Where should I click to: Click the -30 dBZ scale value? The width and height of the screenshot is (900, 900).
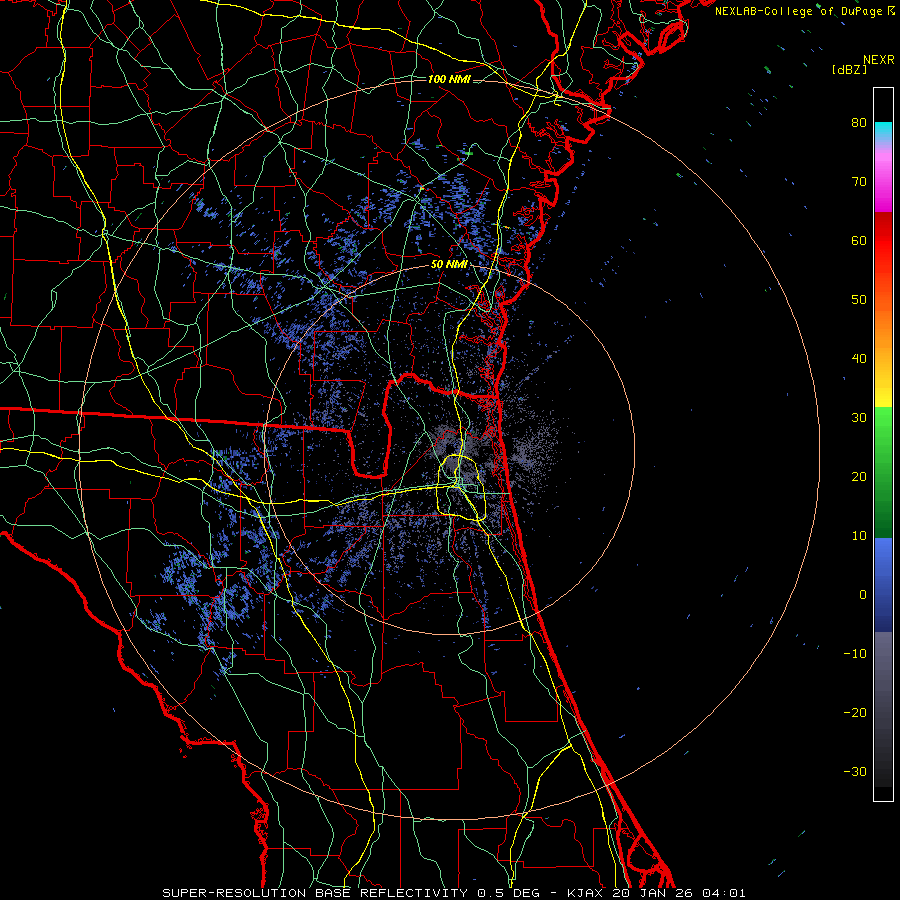pyautogui.click(x=855, y=771)
